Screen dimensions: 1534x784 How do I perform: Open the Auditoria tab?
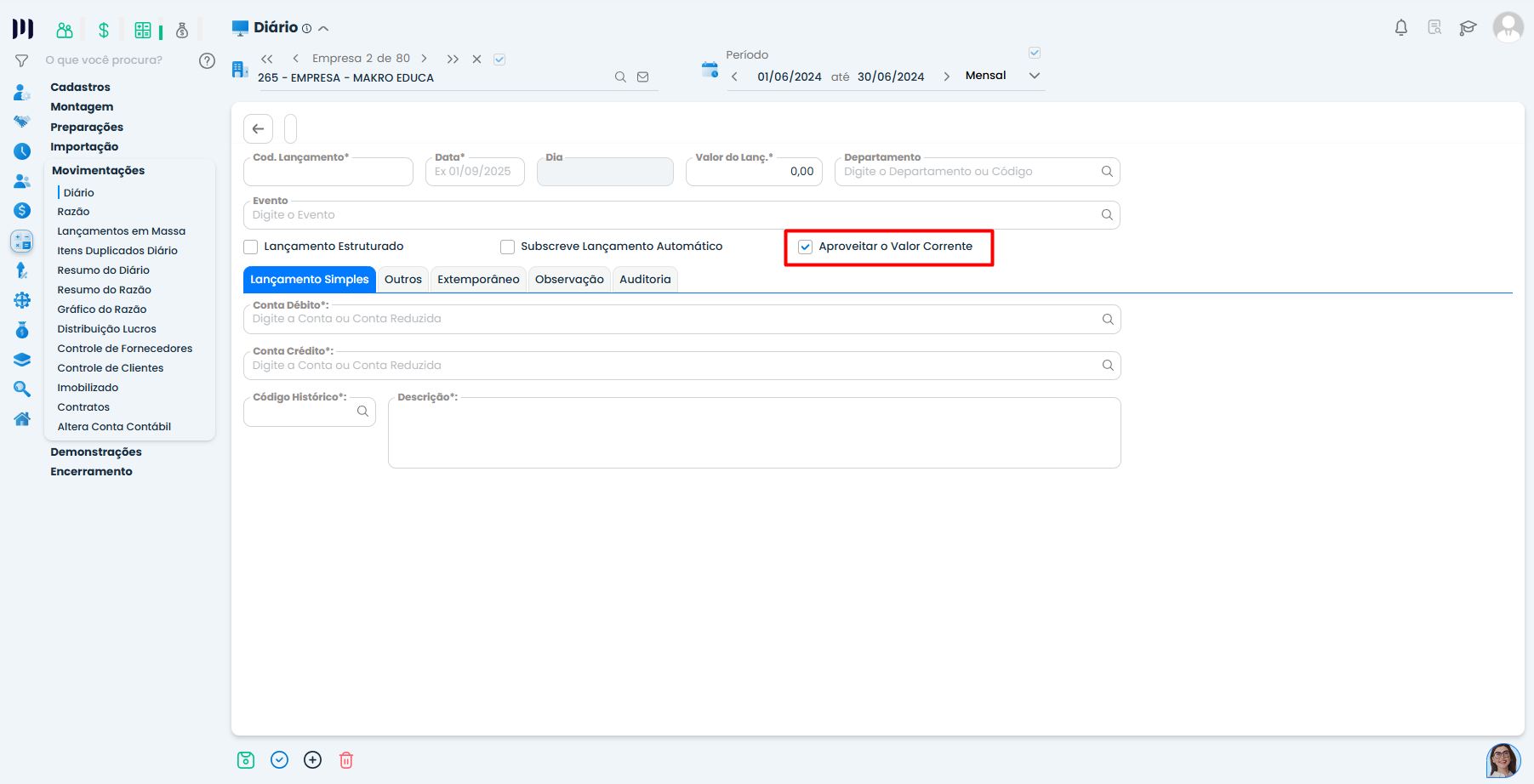(645, 280)
